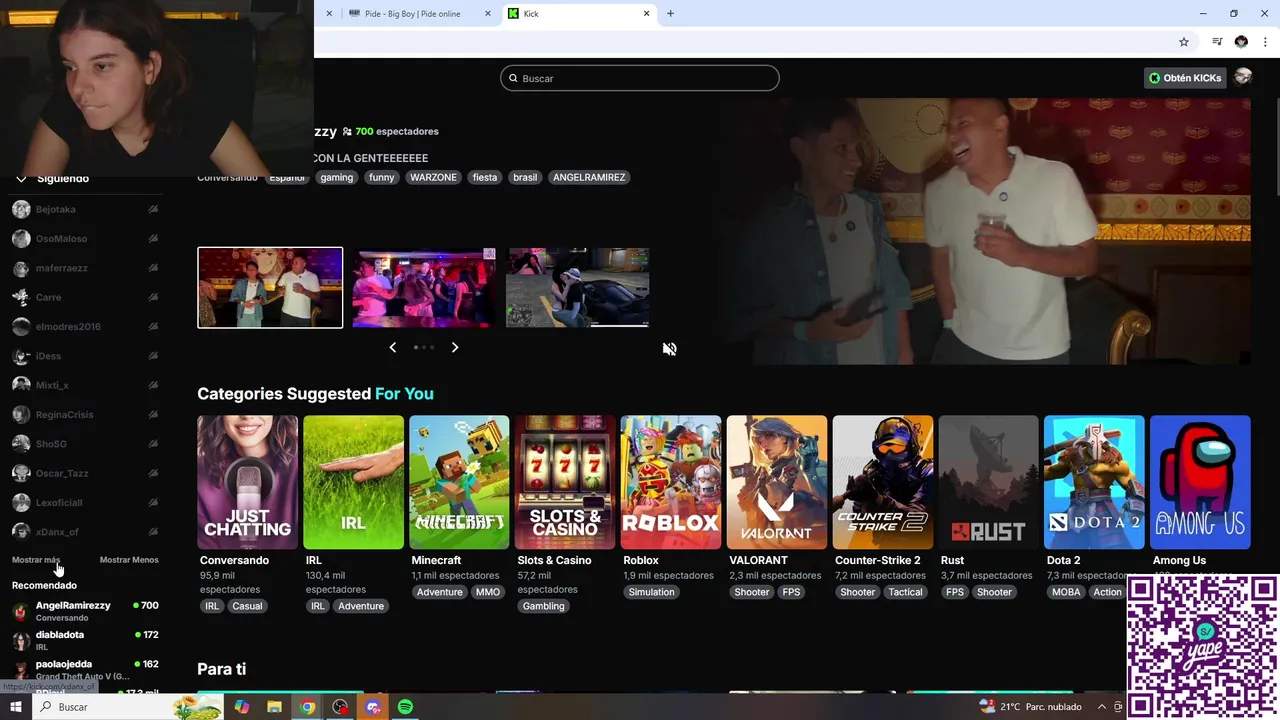Go to next featured stream arrow
The width and height of the screenshot is (1280, 720).
pyautogui.click(x=454, y=347)
